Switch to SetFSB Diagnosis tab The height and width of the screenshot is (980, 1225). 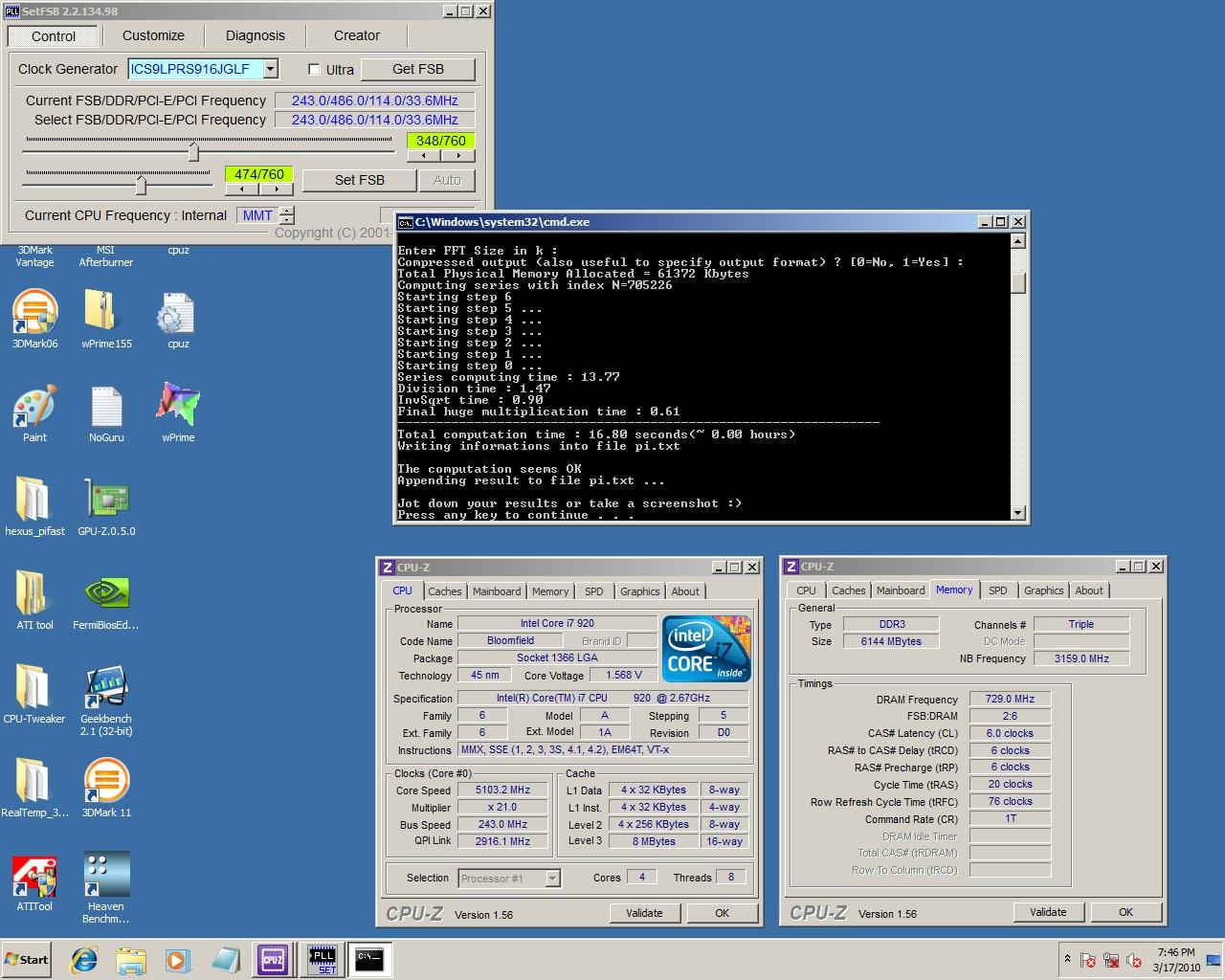pyautogui.click(x=256, y=35)
